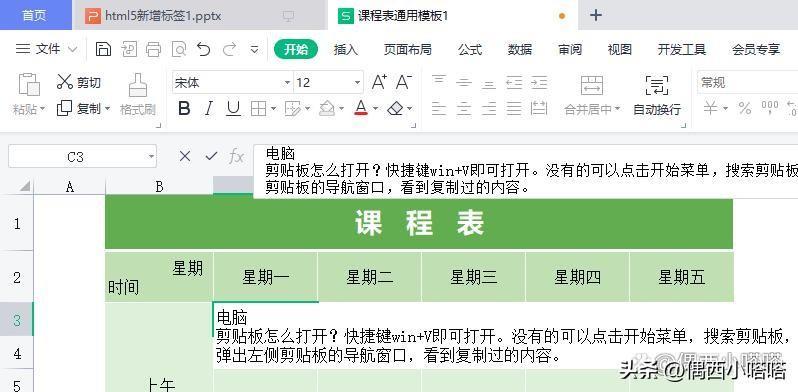The height and width of the screenshot is (392, 798).
Task: Open the 开发工具 (Developer Tools) tab
Action: coord(681,49)
